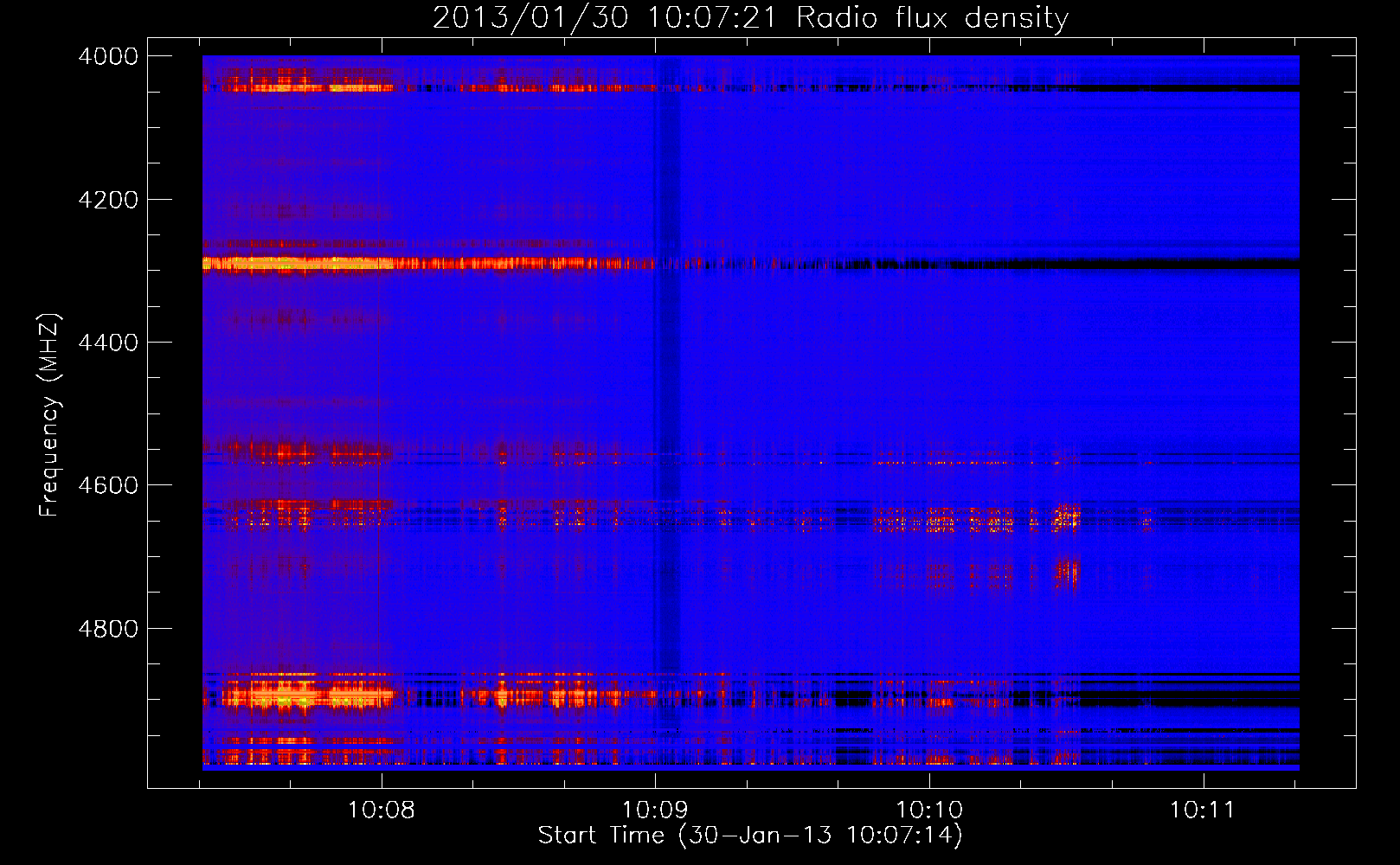Viewport: 1400px width, 865px height.
Task: Click the 4800 frequency tick label
Action: (x=108, y=628)
